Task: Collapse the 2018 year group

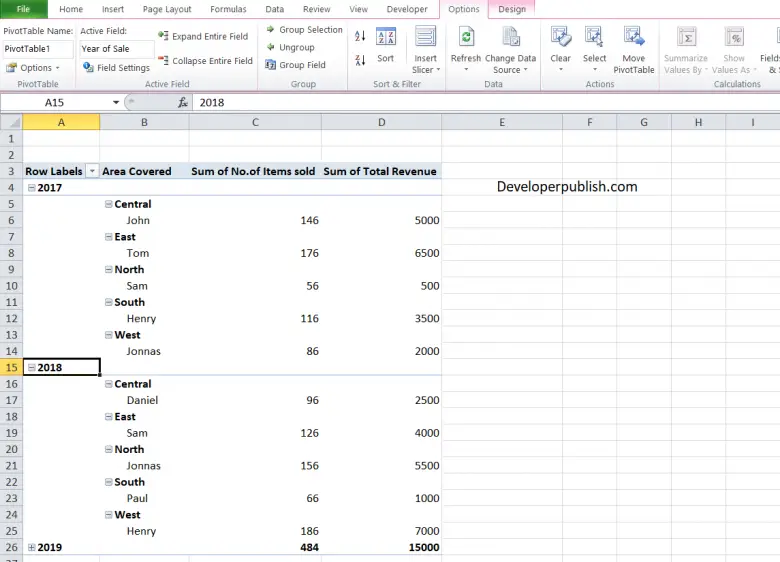Action: (32, 368)
